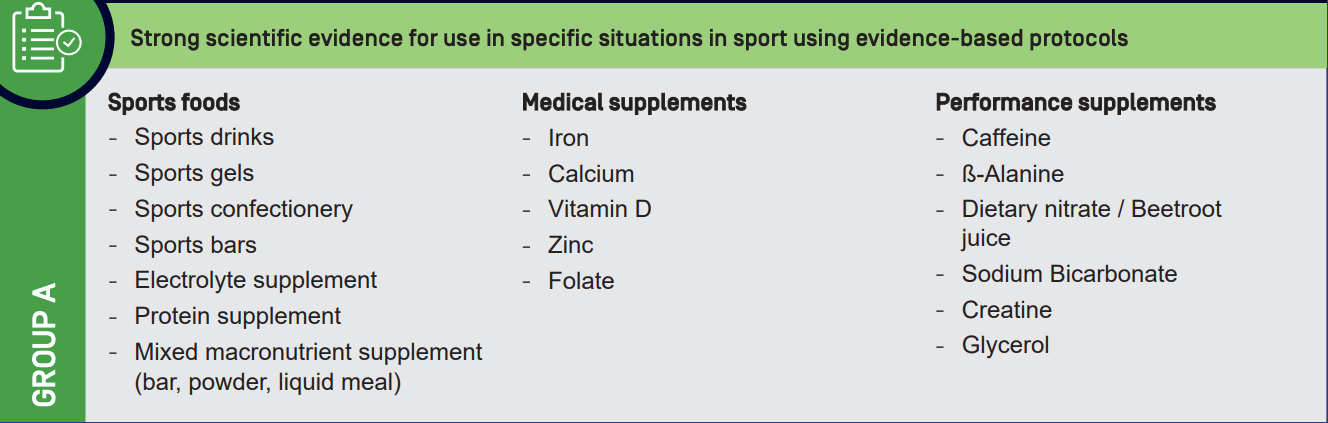This screenshot has width=1328, height=423.
Task: Click the Electrolyte supplement item
Action: click(x=256, y=281)
